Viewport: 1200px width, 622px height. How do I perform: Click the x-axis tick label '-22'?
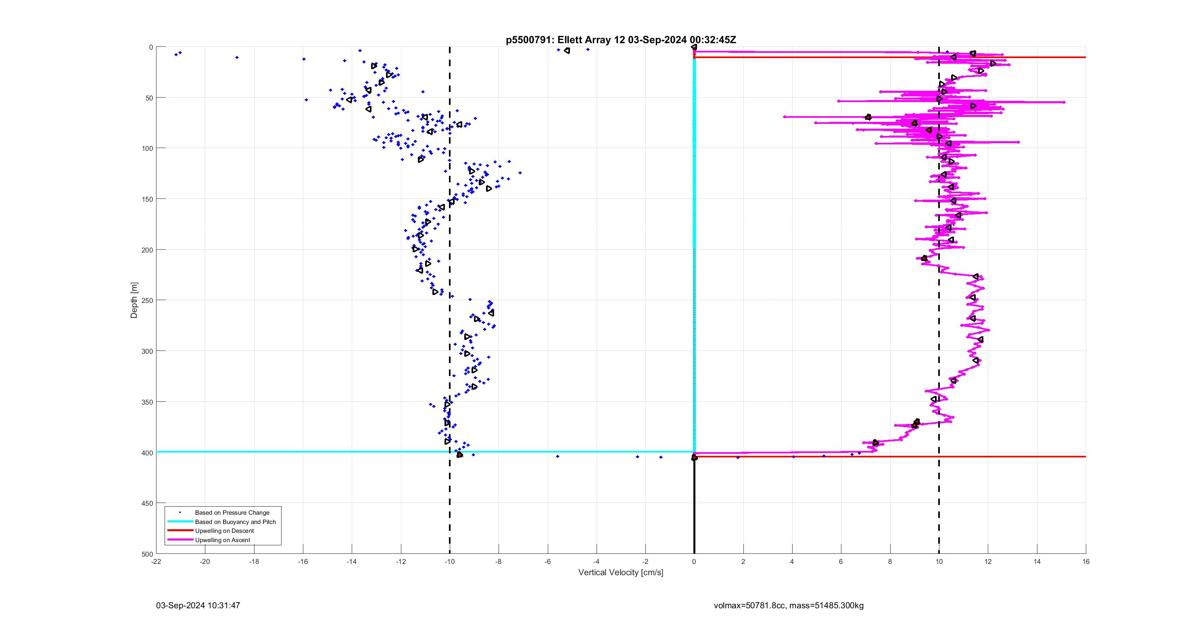[x=156, y=562]
